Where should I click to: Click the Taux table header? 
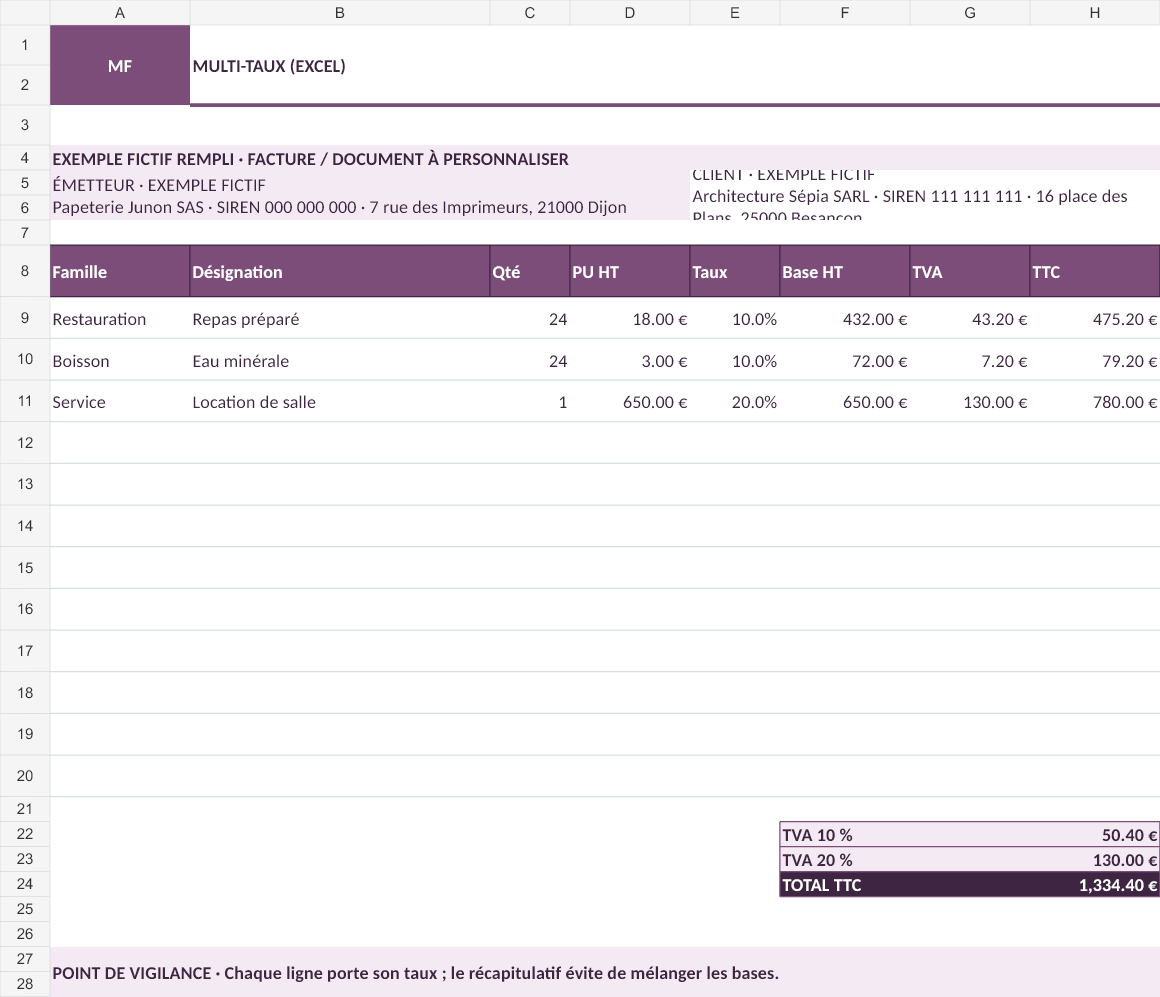(x=735, y=271)
